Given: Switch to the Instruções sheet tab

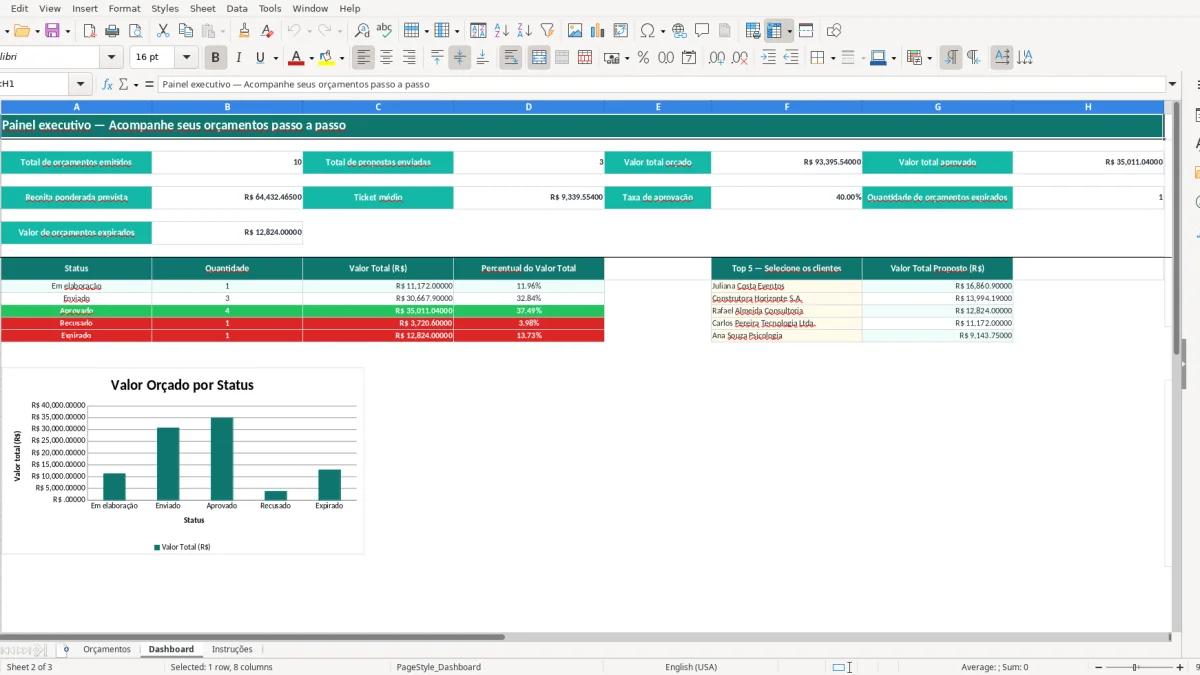Looking at the screenshot, I should click(232, 649).
